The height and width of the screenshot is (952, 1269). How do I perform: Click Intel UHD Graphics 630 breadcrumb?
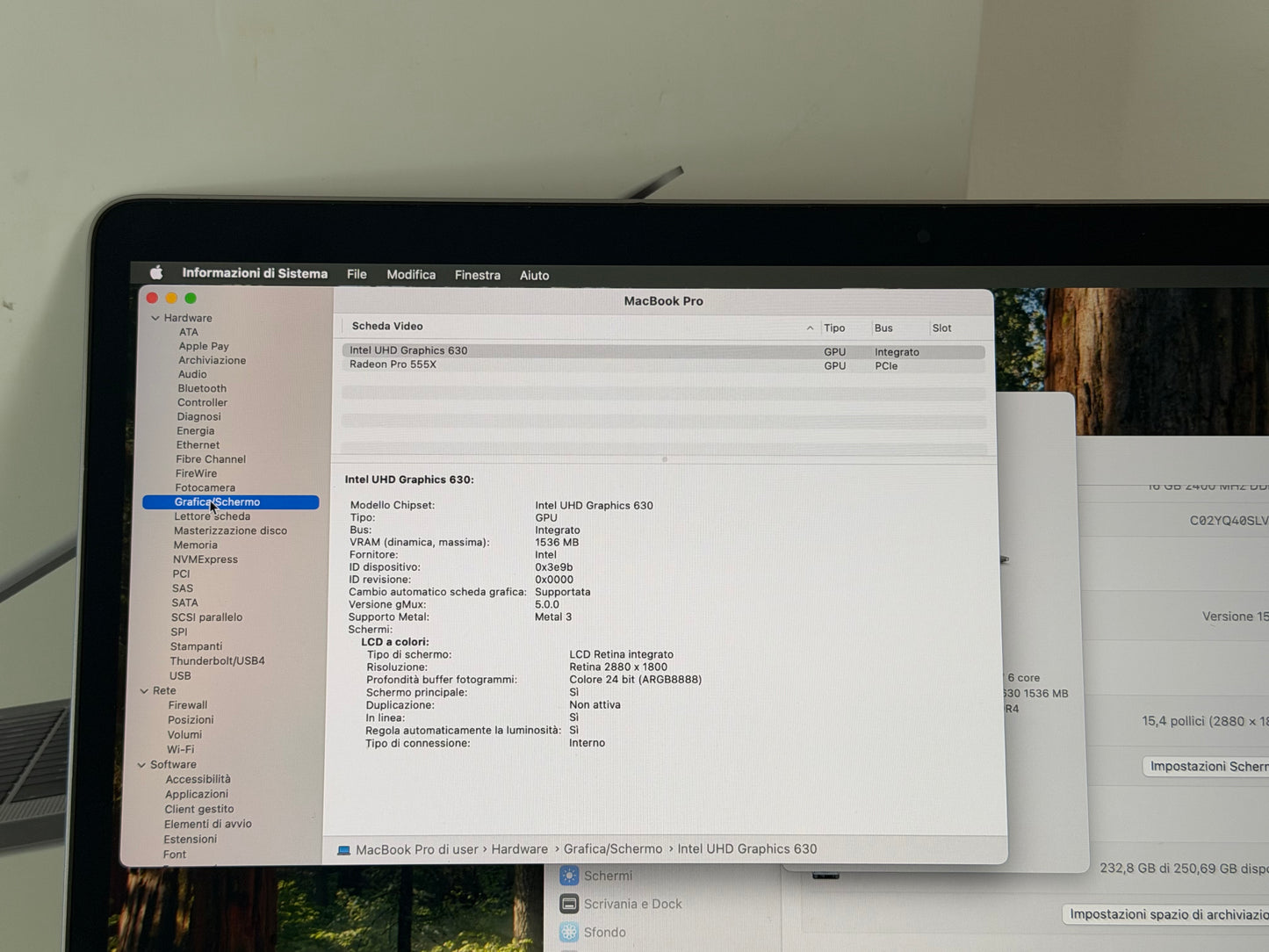click(x=746, y=848)
